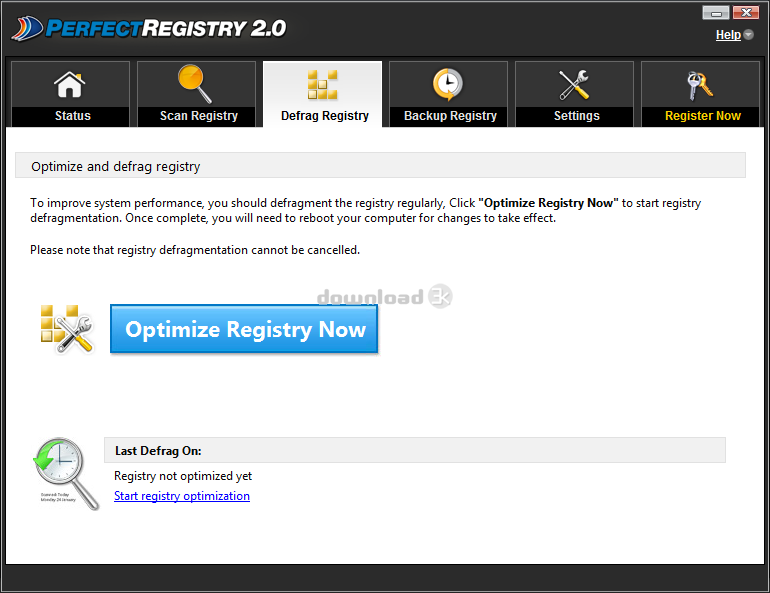
Task: Click the Defrag Registry blocks icon
Action: pos(322,84)
